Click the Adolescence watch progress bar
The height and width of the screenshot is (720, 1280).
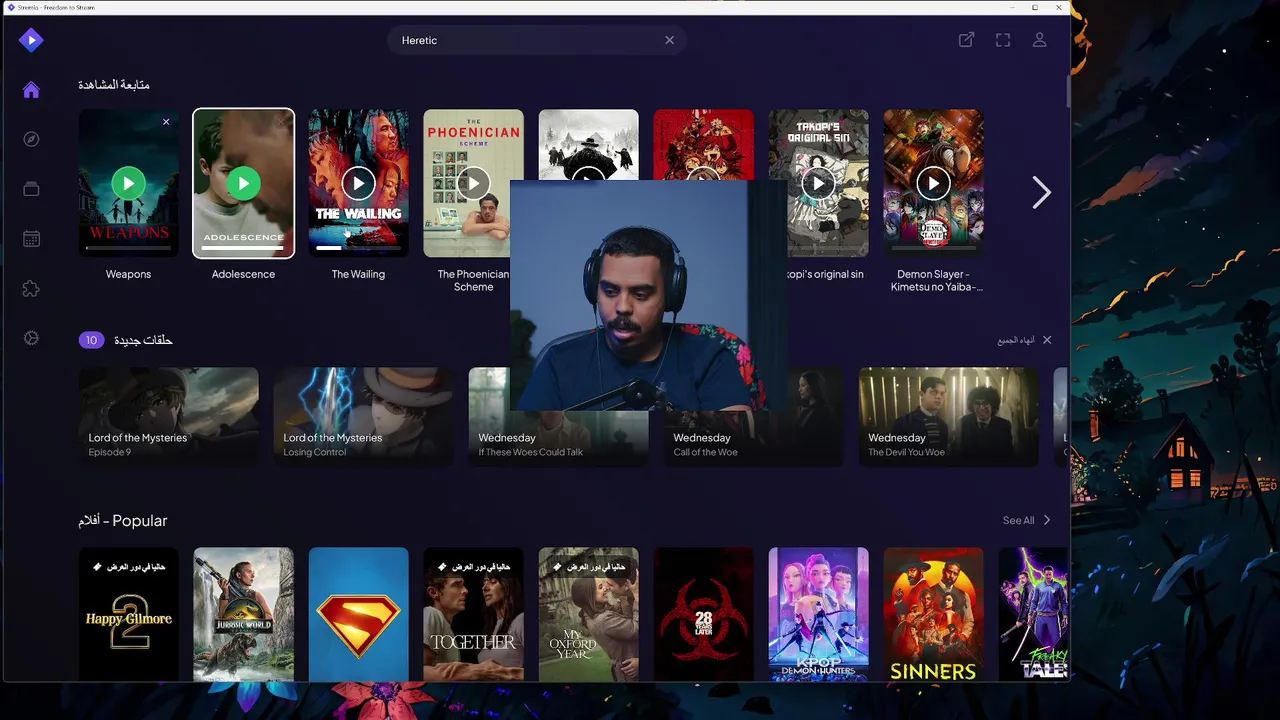pos(243,248)
